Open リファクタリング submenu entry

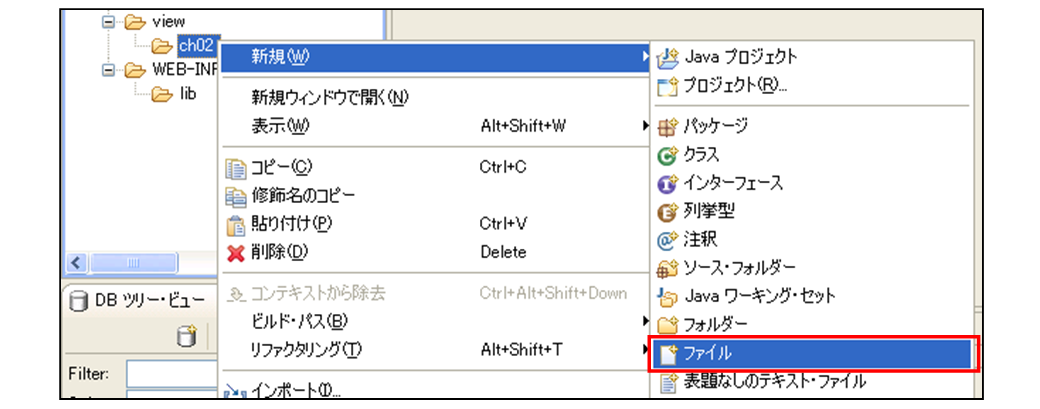(x=304, y=349)
